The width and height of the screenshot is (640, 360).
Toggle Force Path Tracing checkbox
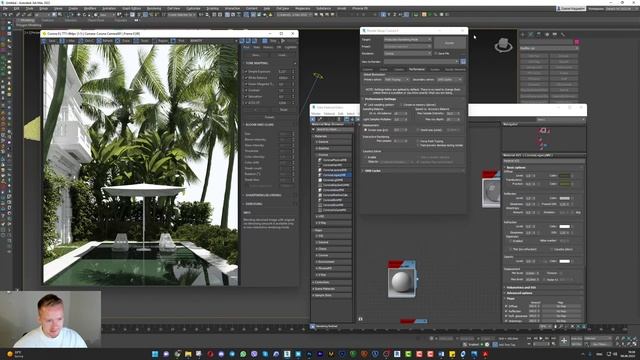tap(418, 141)
